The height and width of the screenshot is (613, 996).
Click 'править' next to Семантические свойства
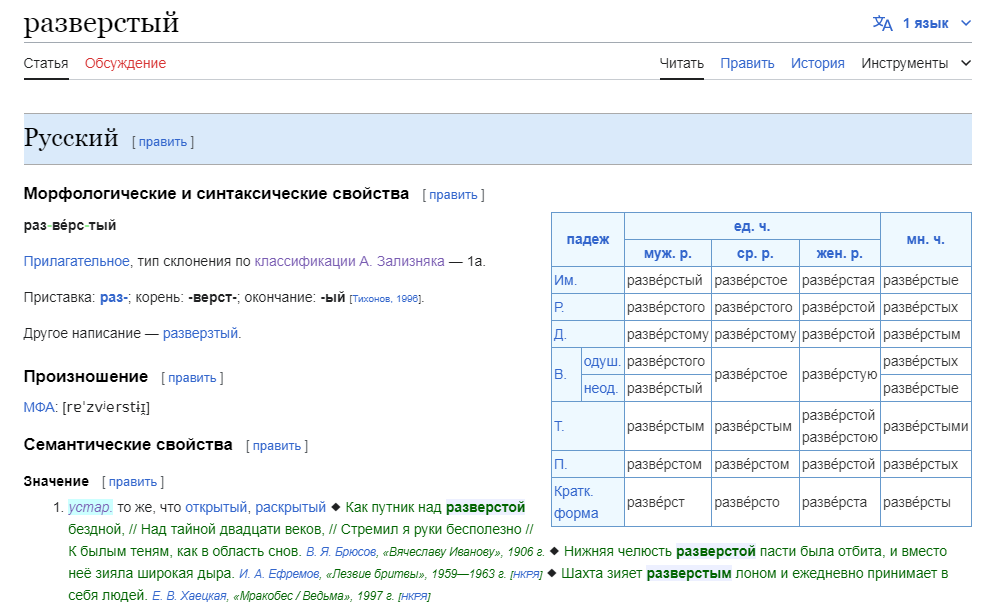(277, 445)
